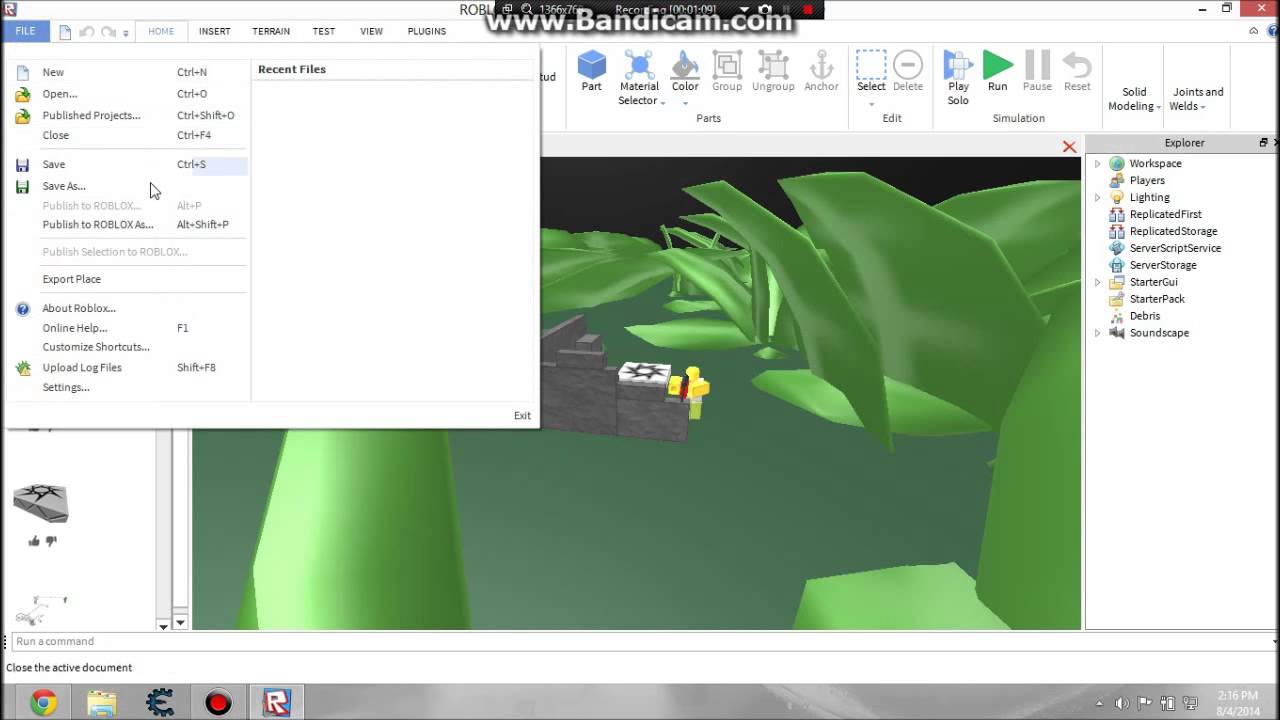
Task: Open the Solid Modeling dropdown
Action: pos(1134,98)
